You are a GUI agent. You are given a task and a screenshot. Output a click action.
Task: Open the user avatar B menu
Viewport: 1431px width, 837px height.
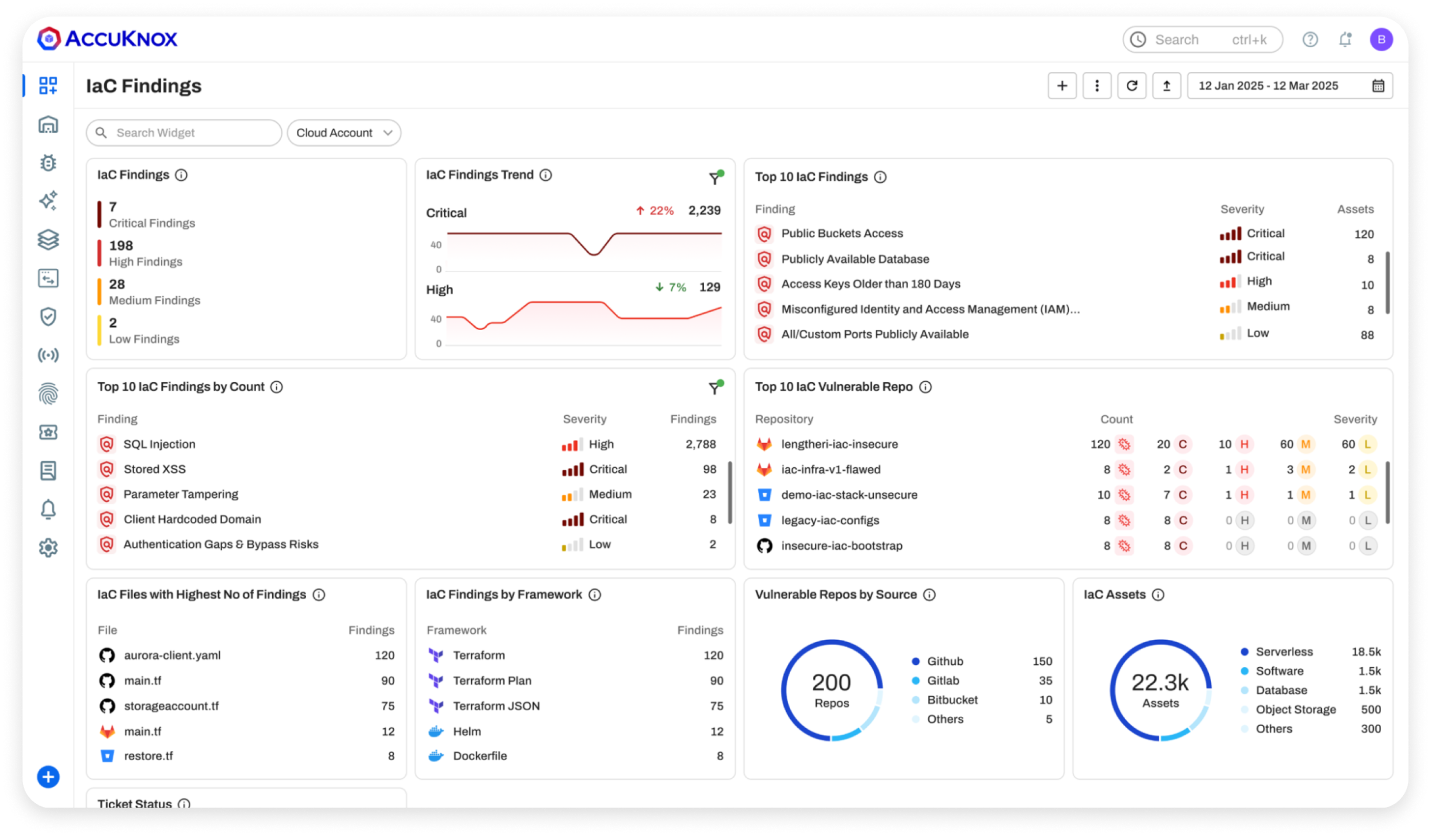(1381, 40)
